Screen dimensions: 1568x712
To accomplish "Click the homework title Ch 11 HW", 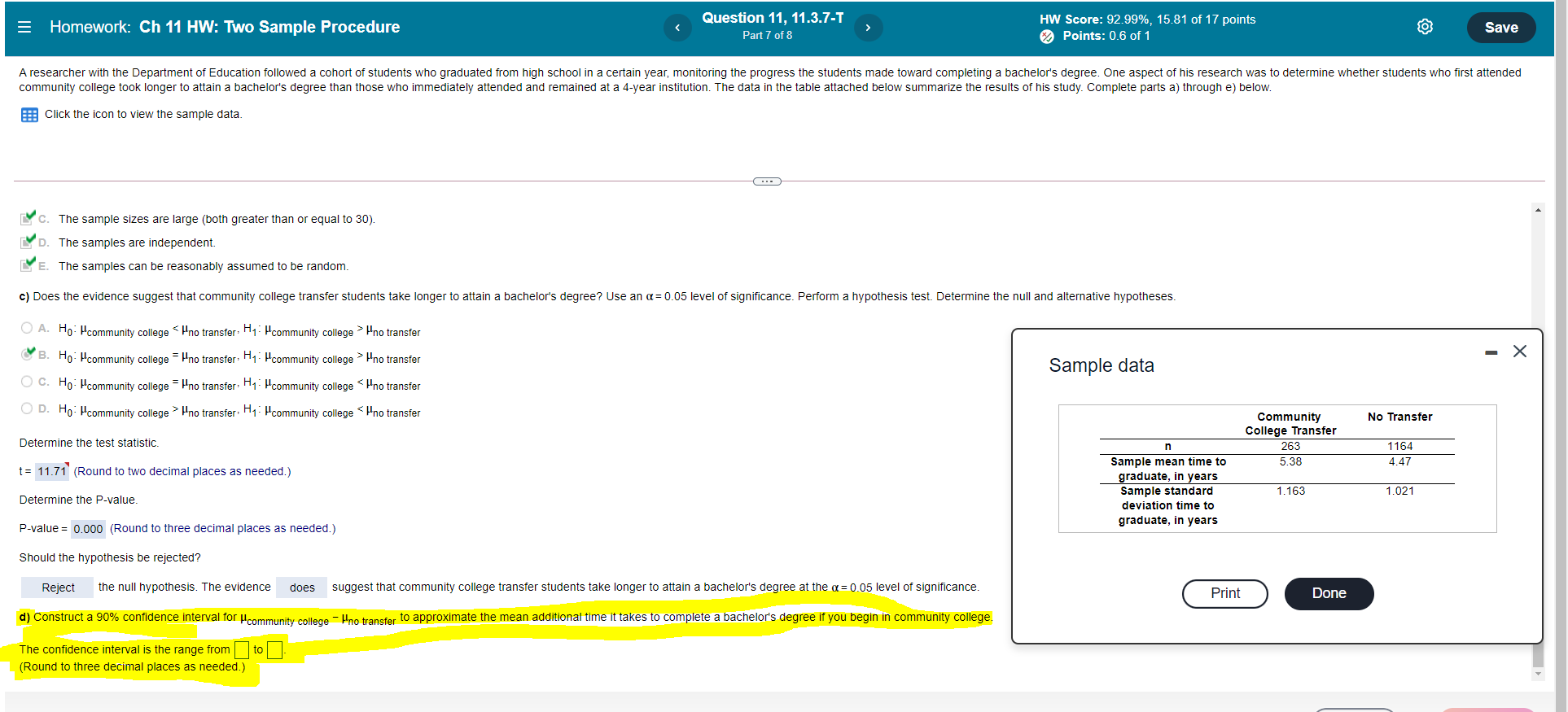I will click(x=269, y=27).
